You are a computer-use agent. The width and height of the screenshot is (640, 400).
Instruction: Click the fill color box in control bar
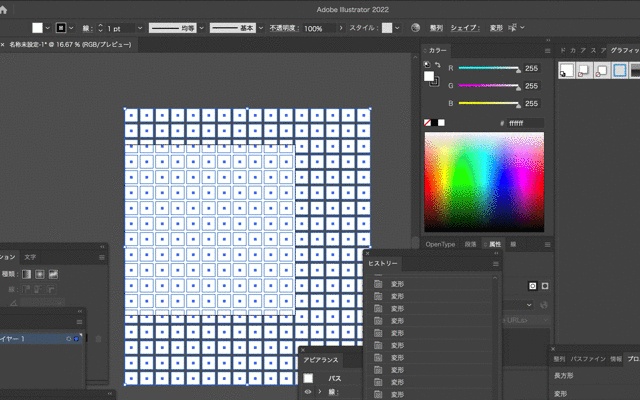tap(37, 28)
